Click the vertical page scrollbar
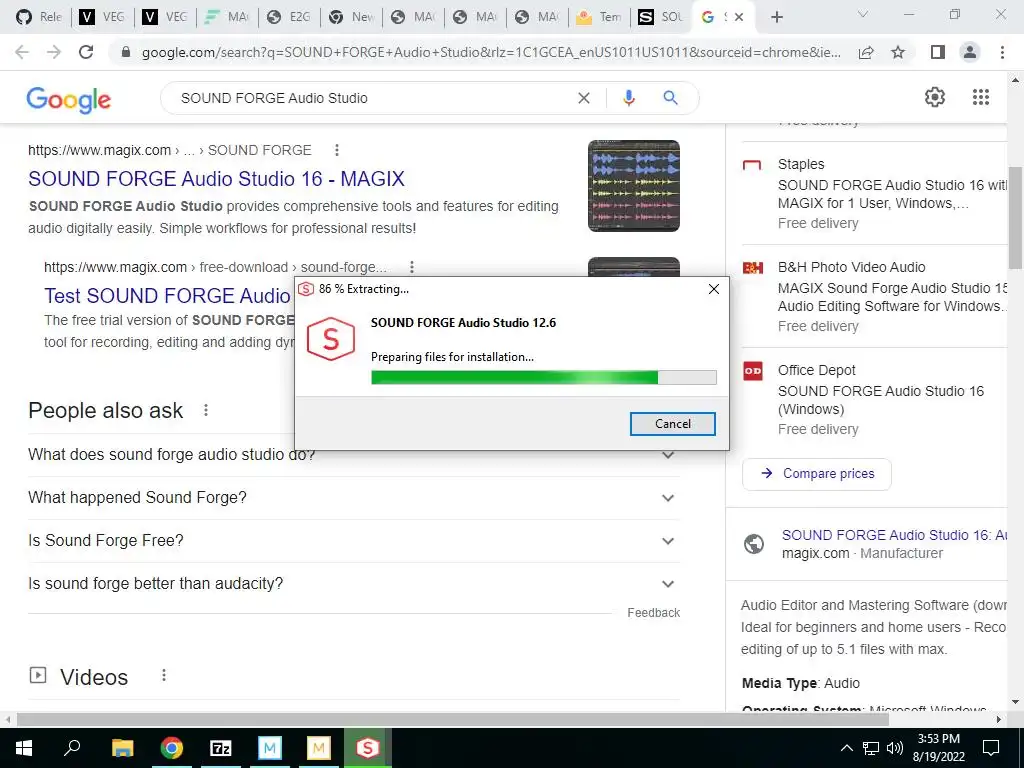The image size is (1024, 768). tap(1015, 217)
